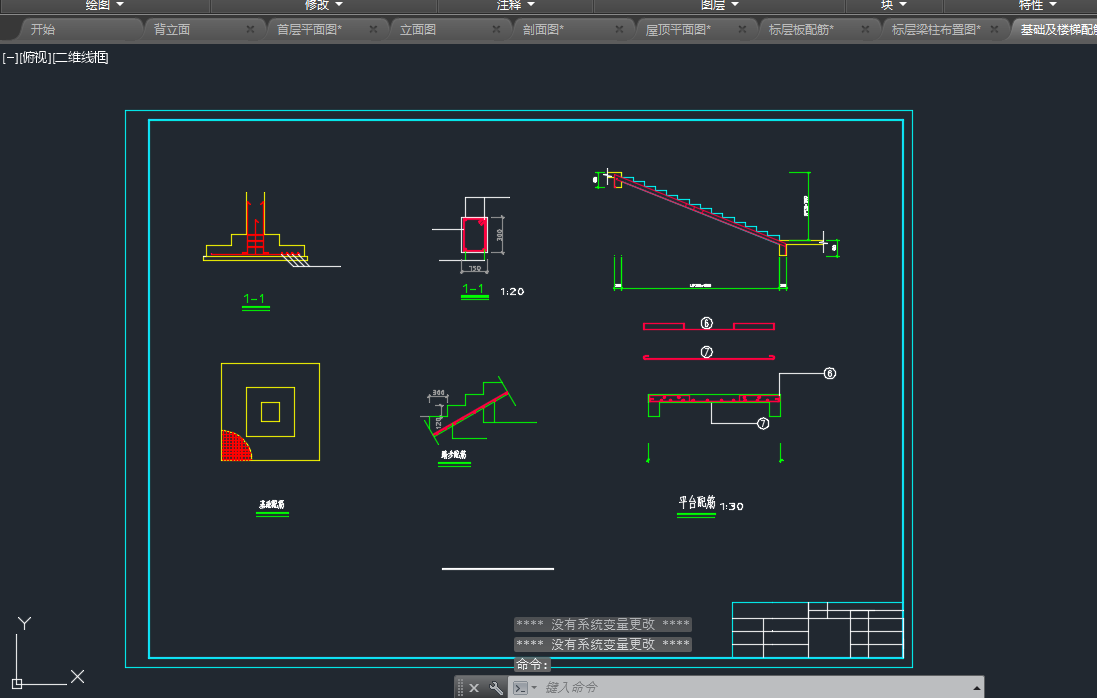Select the red hatched quarter-circle rebar
1097x698 pixels.
[235, 446]
